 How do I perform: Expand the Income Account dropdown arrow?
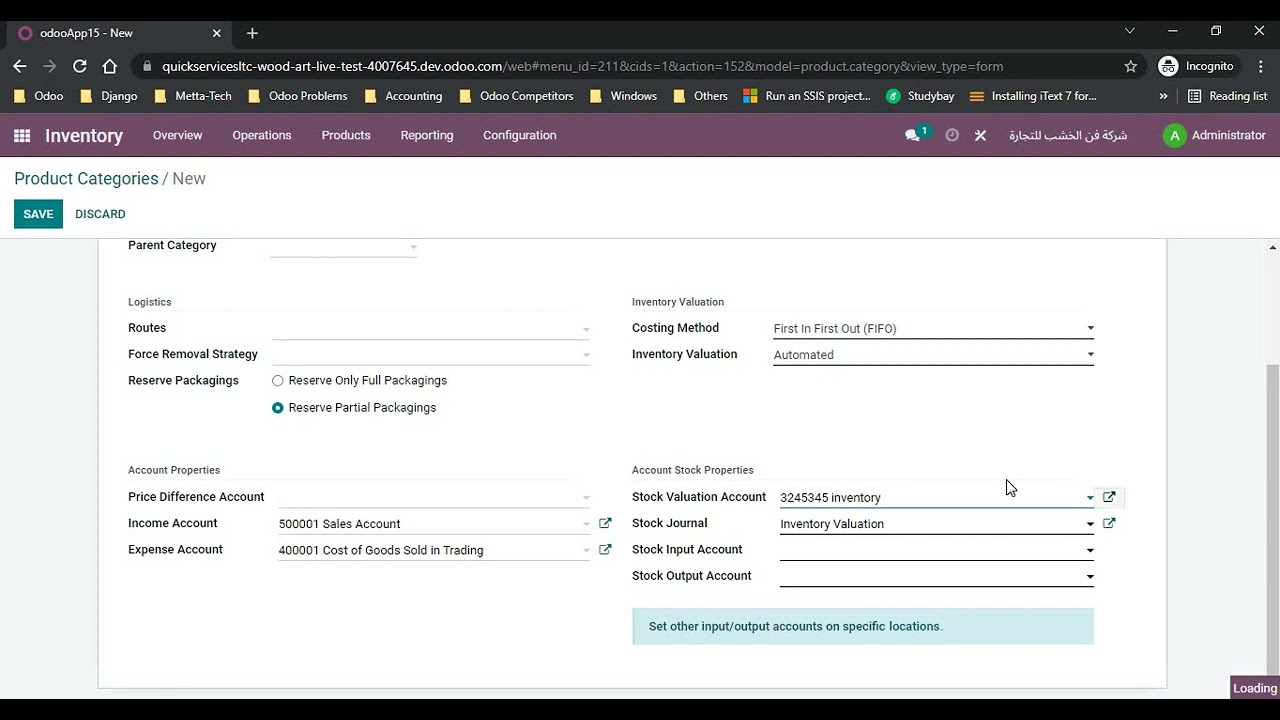586,524
